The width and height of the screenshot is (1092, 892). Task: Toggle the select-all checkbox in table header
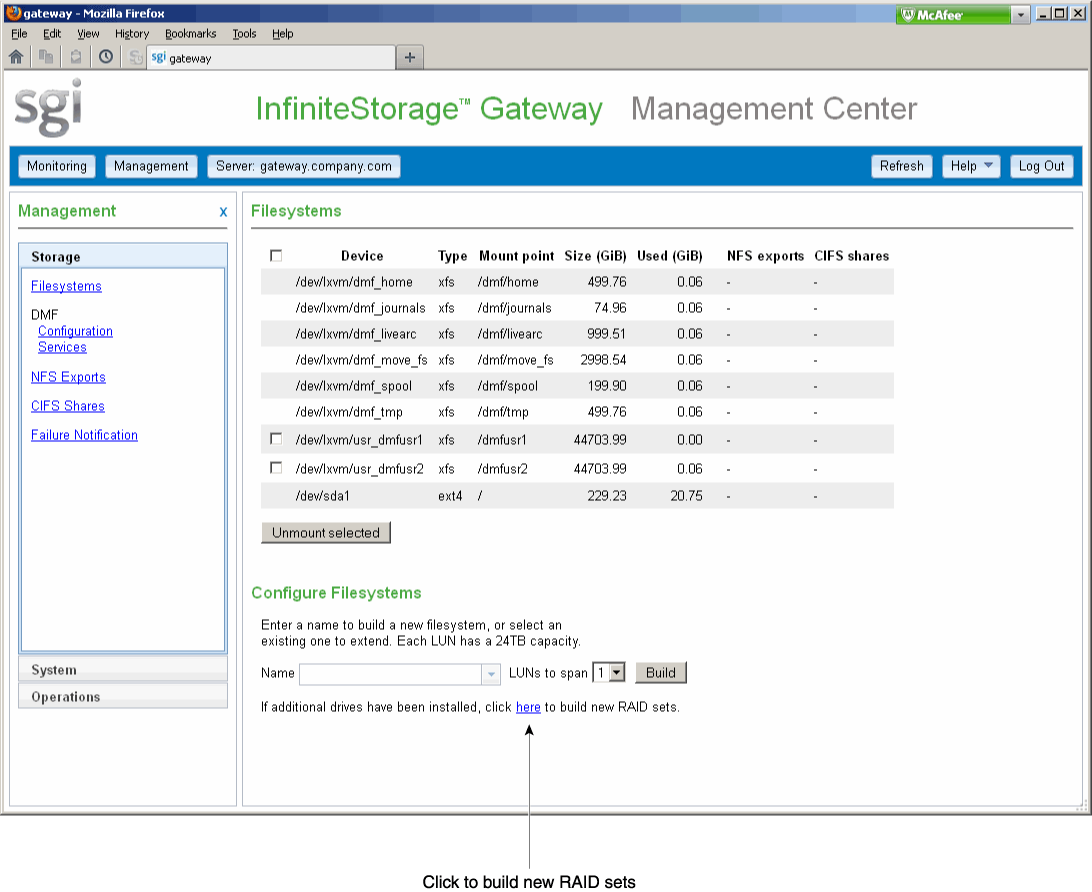(276, 256)
